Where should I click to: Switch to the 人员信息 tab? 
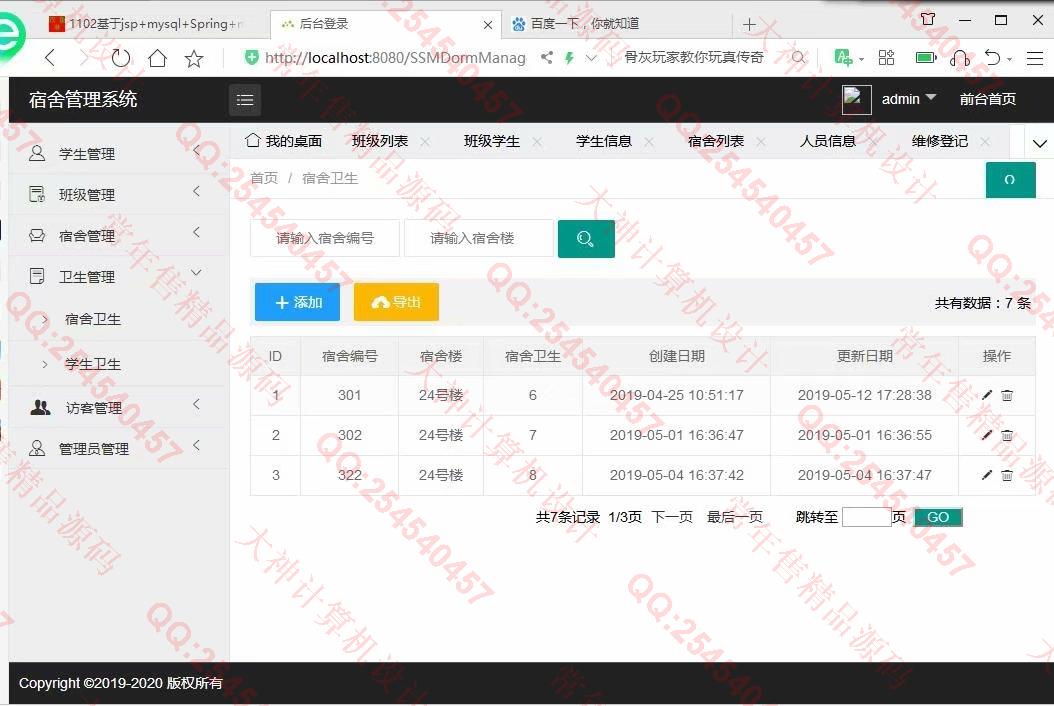(x=827, y=141)
